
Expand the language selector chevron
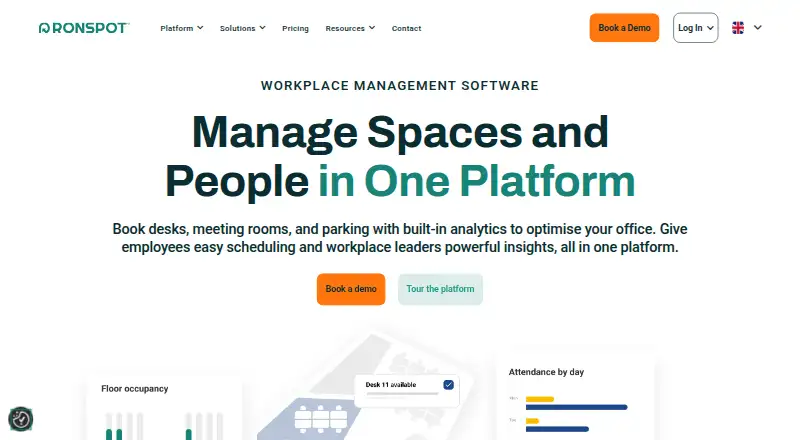coord(758,28)
